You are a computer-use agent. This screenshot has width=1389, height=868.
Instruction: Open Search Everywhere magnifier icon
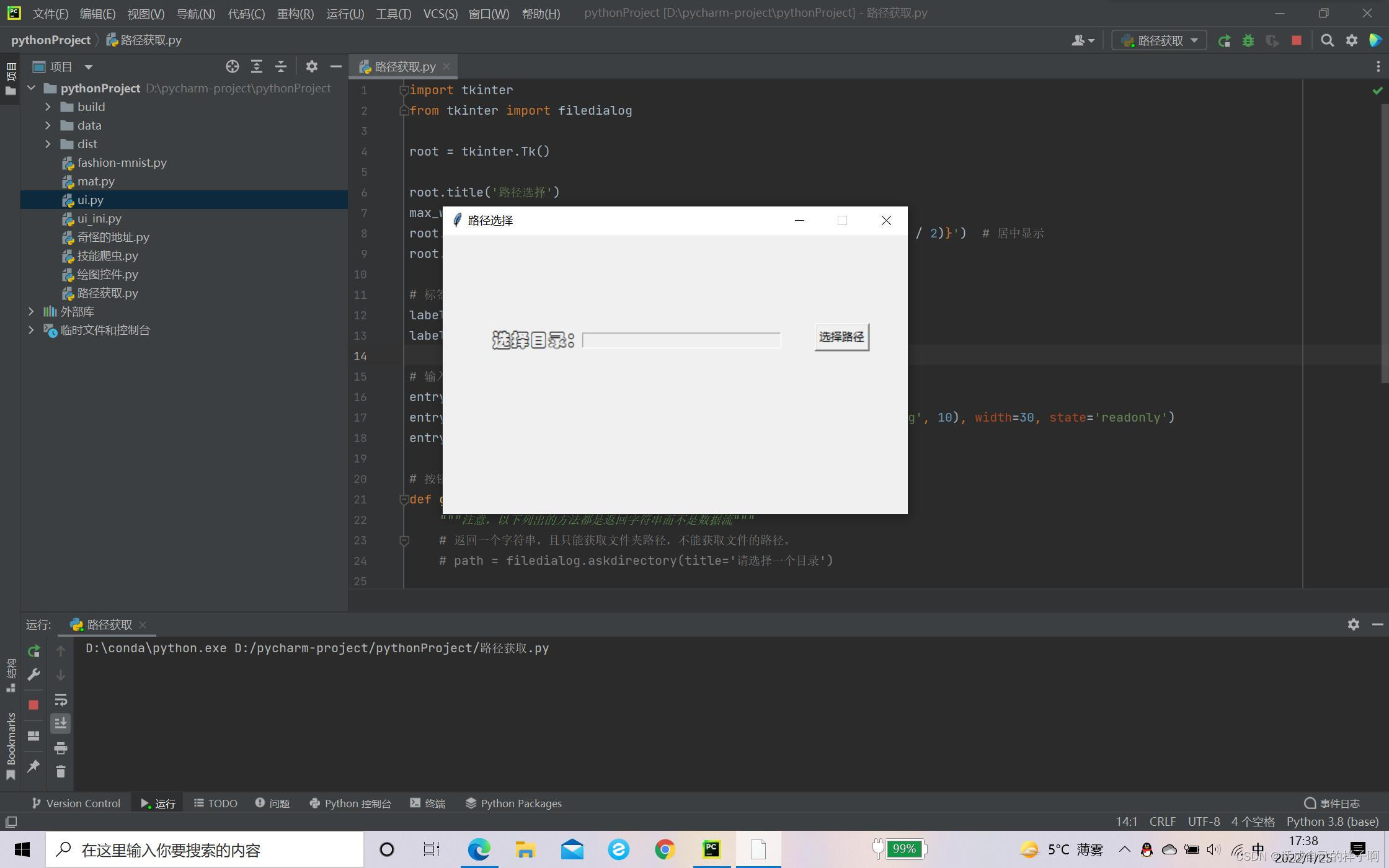(x=1327, y=41)
